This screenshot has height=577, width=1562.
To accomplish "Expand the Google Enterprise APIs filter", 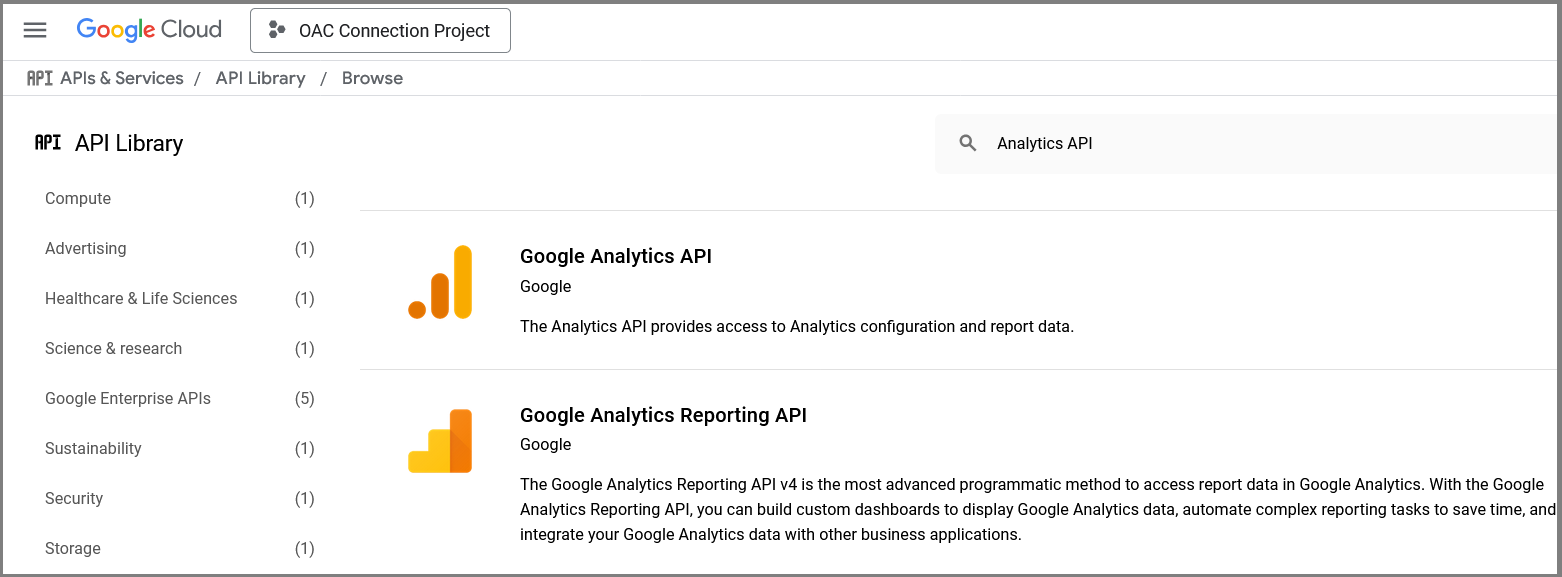I will [x=128, y=398].
